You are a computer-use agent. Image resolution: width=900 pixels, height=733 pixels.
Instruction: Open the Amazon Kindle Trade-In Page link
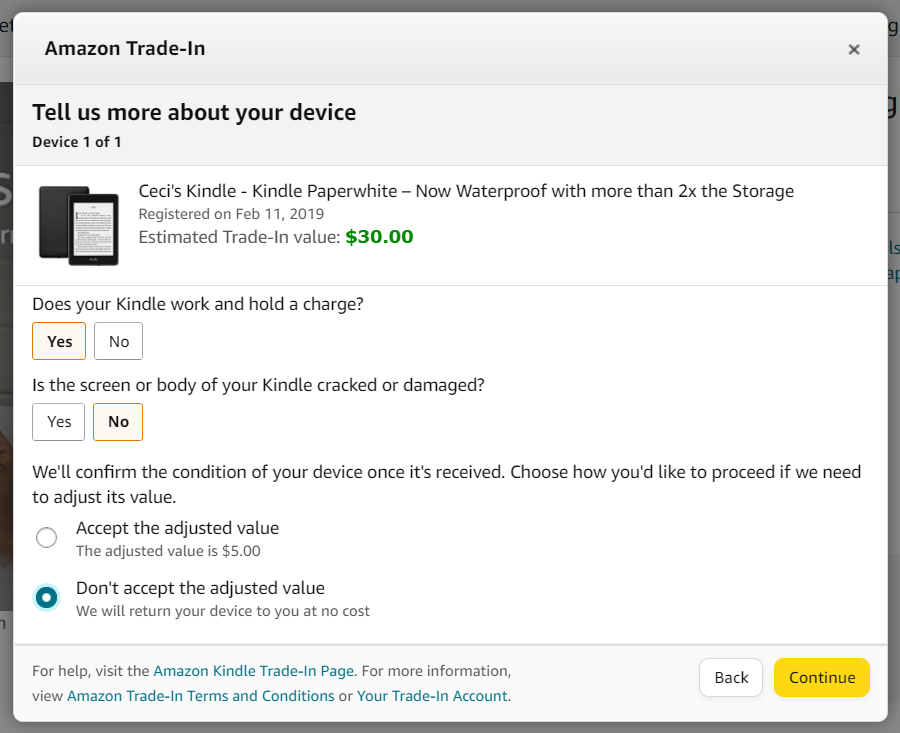point(254,671)
